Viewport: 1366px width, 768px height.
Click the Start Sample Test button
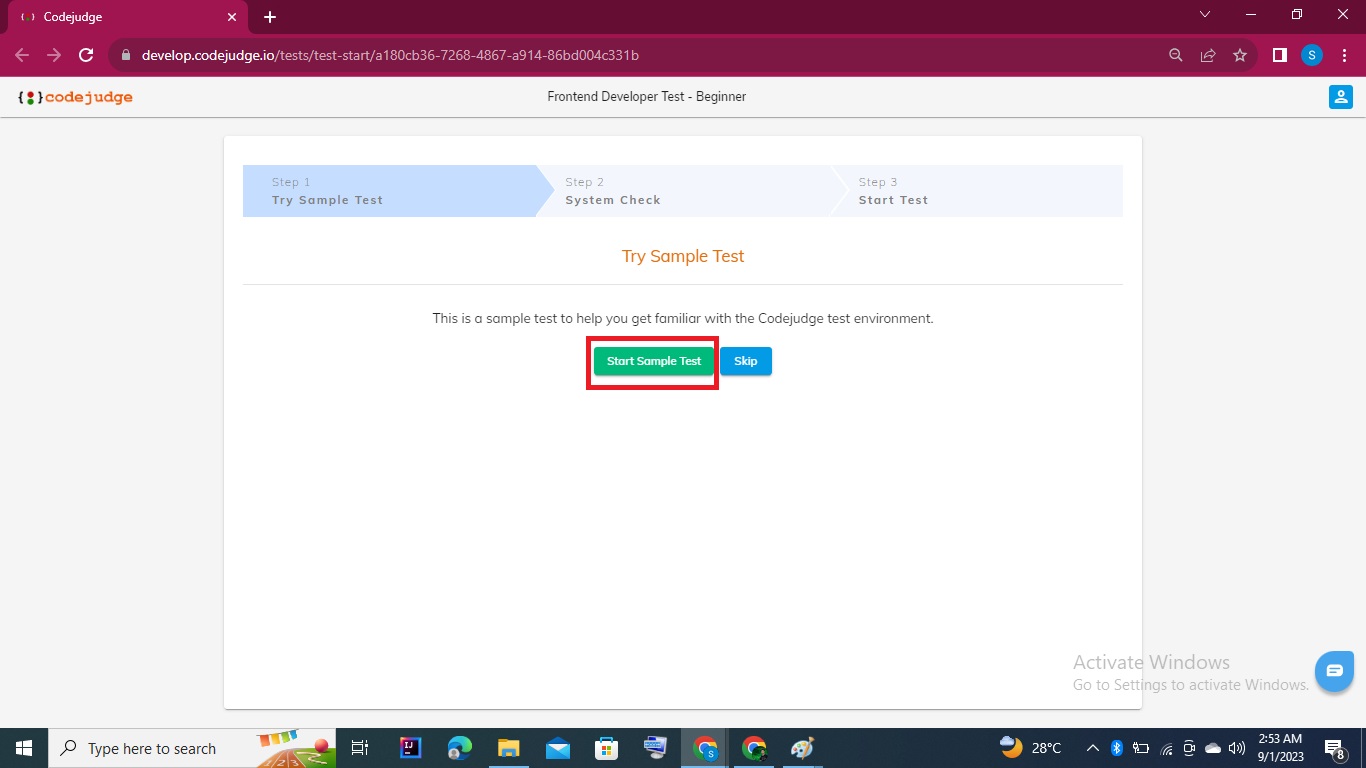[x=652, y=361]
